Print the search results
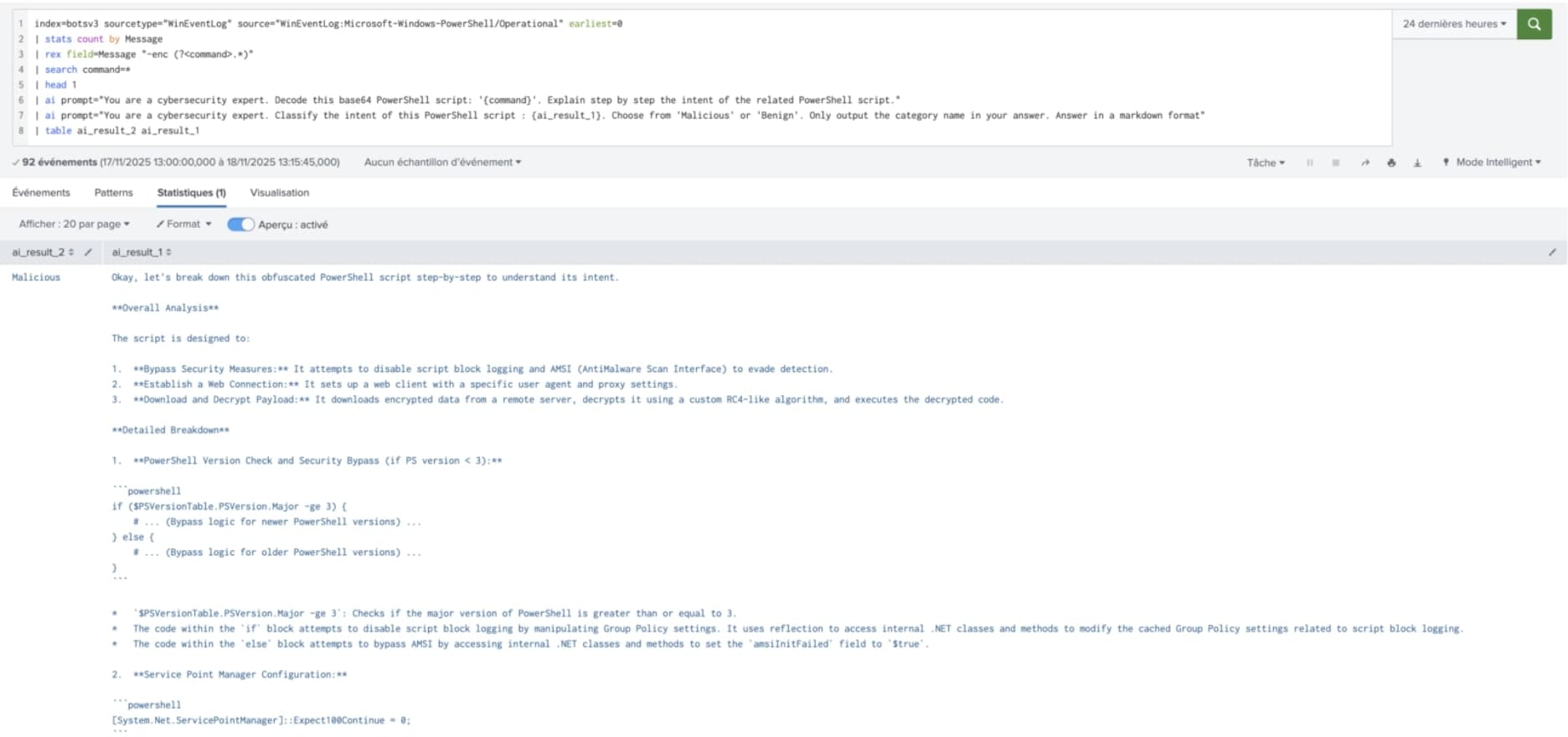 pos(1391,162)
